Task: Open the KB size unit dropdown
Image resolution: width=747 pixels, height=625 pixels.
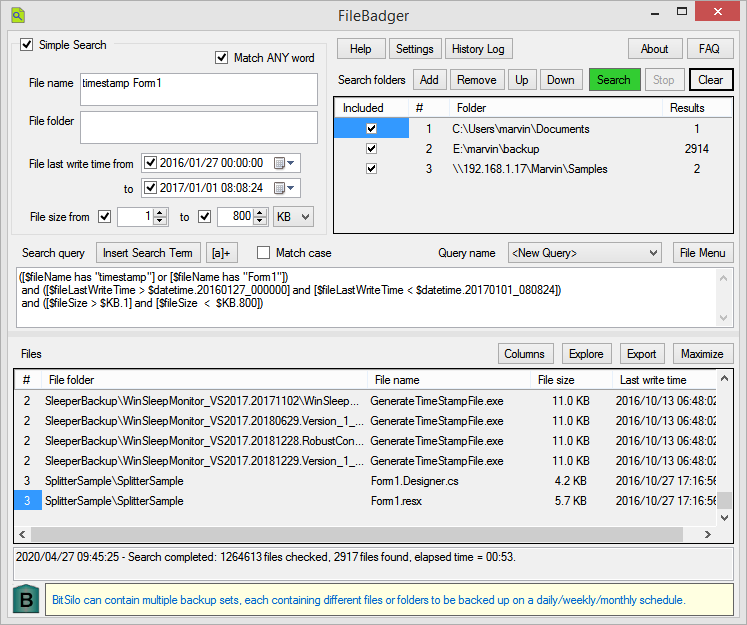Action: [293, 217]
